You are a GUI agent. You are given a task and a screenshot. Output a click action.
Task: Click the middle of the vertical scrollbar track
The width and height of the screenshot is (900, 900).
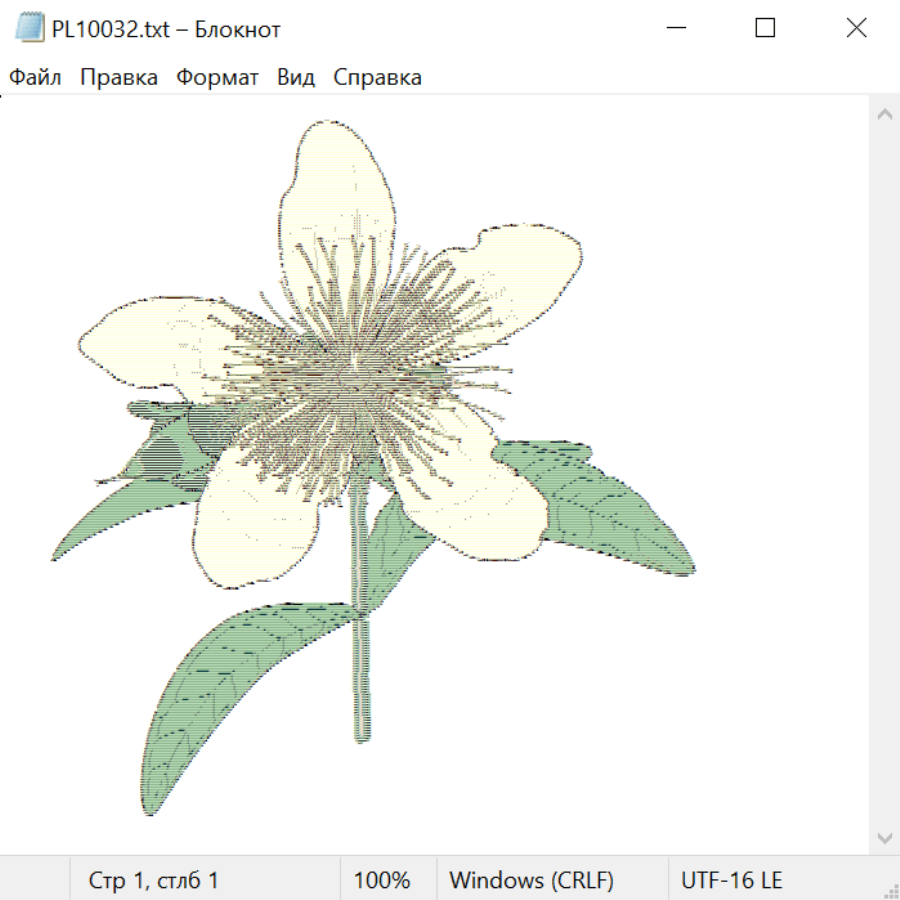(884, 476)
